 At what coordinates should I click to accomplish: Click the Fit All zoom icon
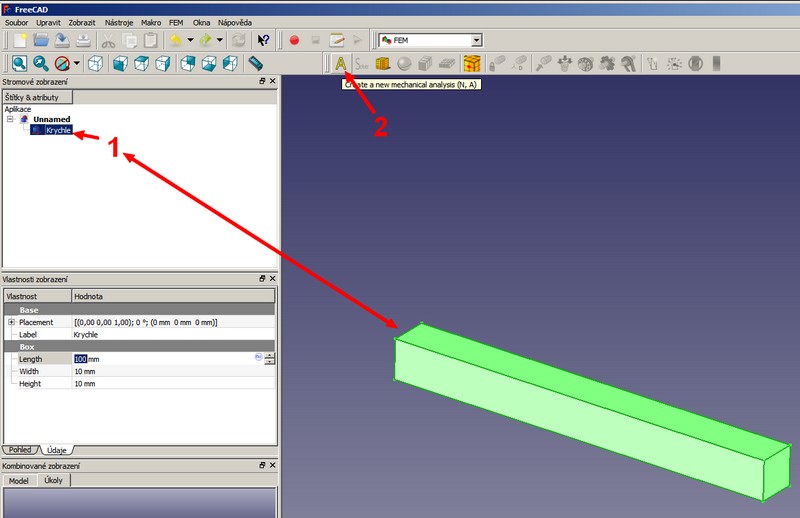click(x=19, y=64)
